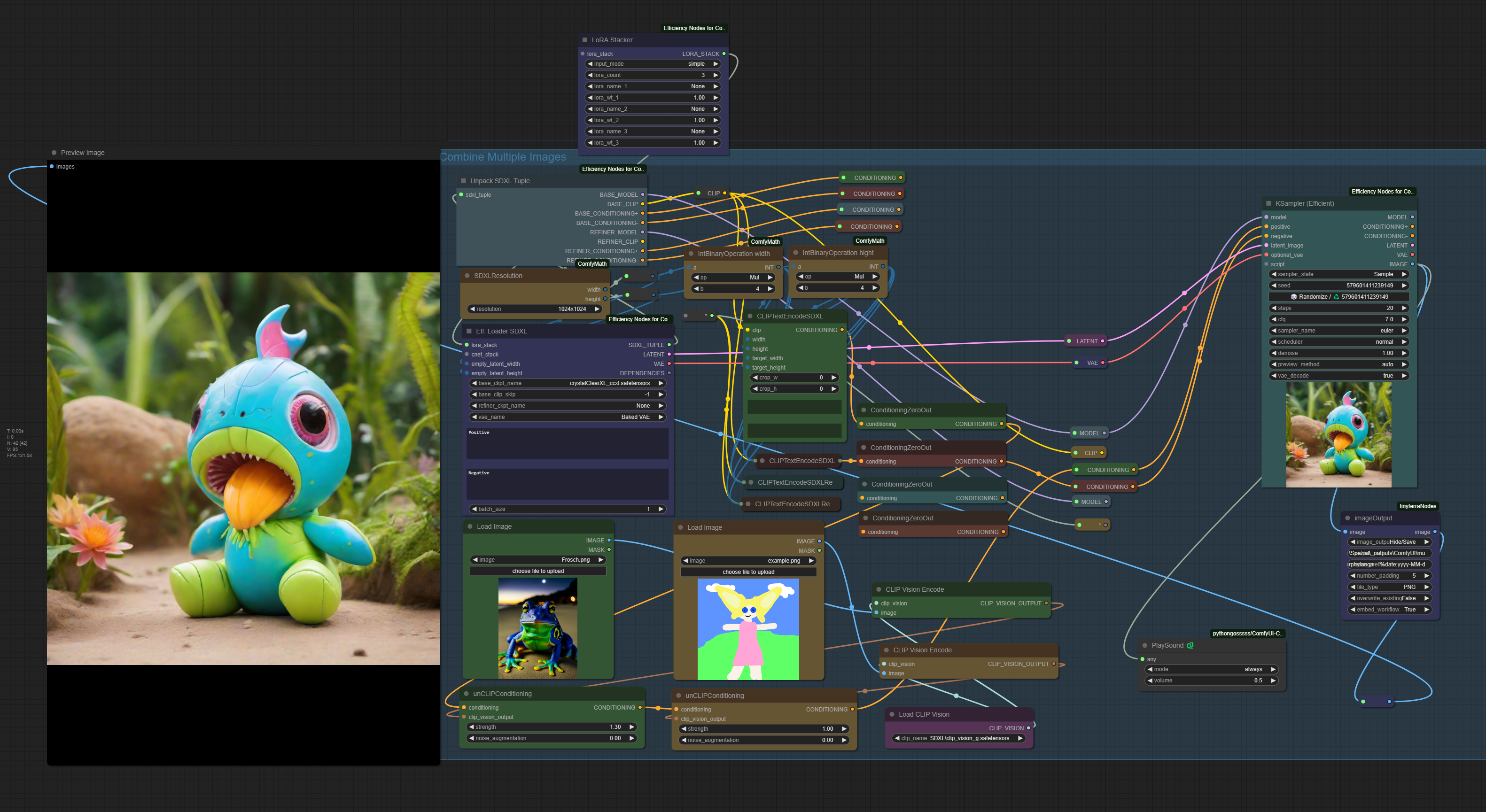
Task: Collapse the CLIPTextEncodeSDXL node containing crop_w
Action: tap(750, 316)
